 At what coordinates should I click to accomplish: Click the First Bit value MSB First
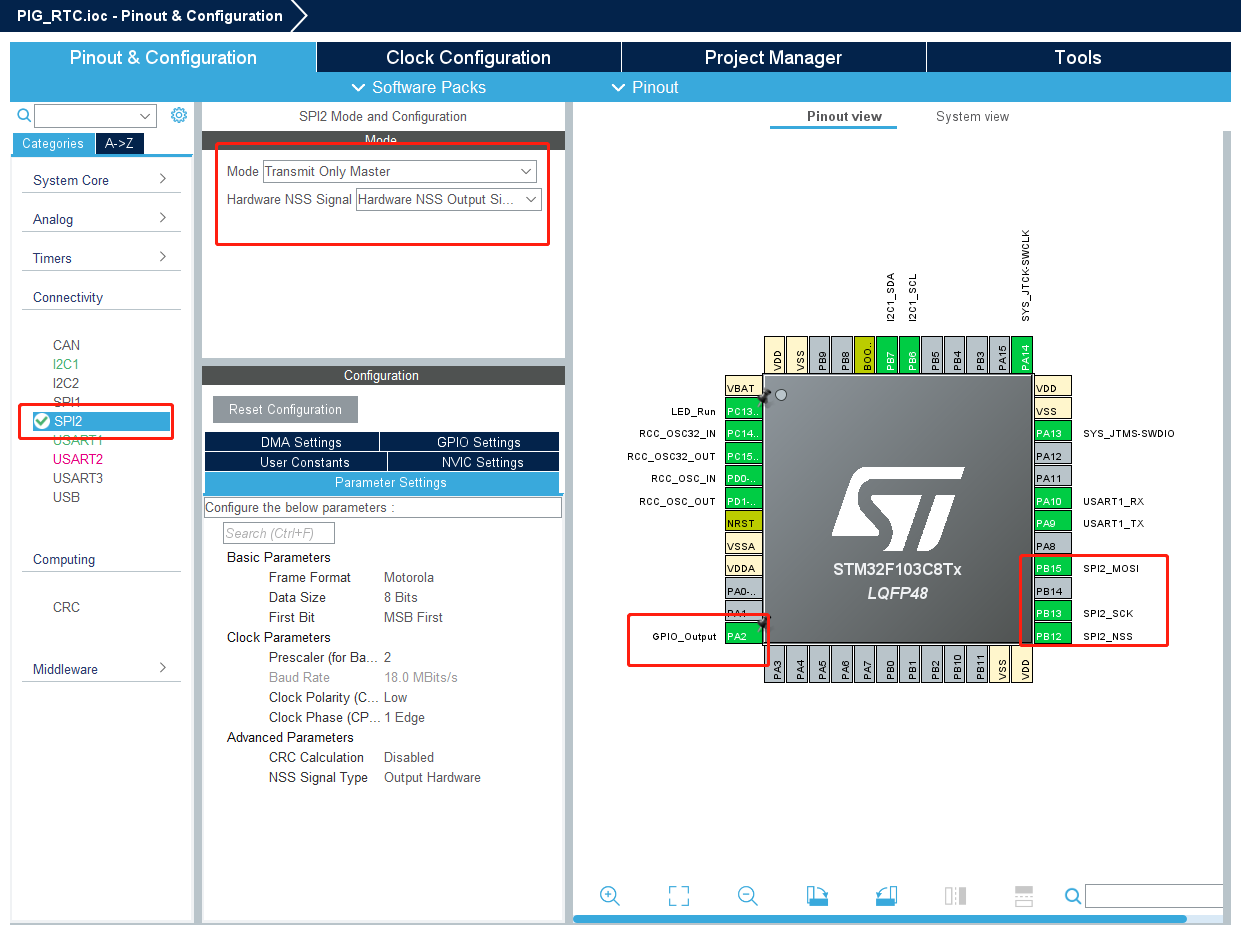[413, 617]
